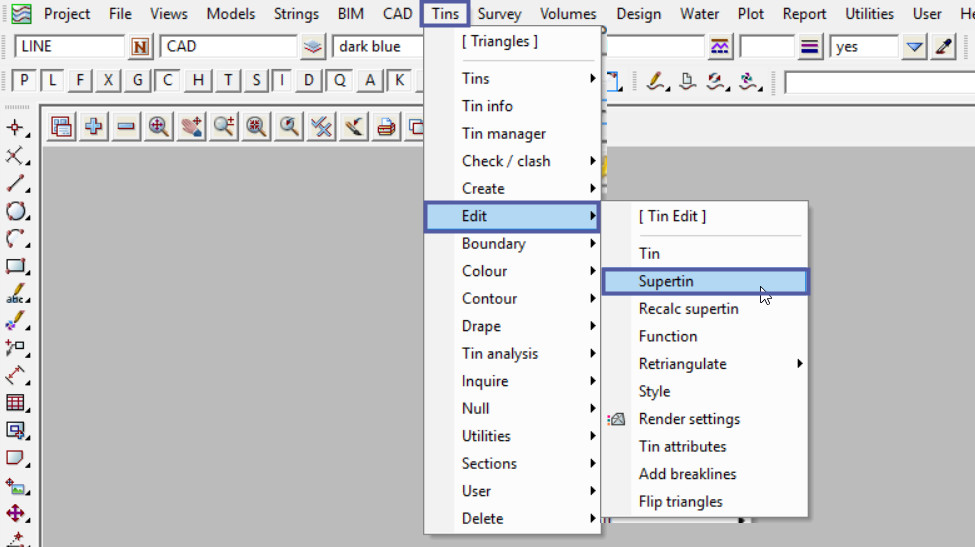Open the Survey menu
This screenshot has height=547, width=975.
[x=499, y=14]
